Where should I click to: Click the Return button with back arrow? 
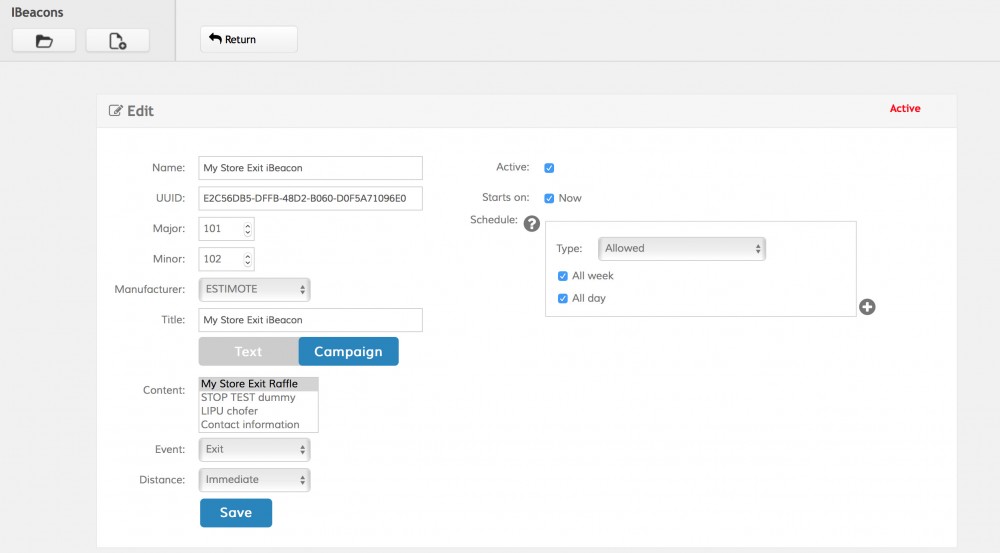tap(248, 40)
